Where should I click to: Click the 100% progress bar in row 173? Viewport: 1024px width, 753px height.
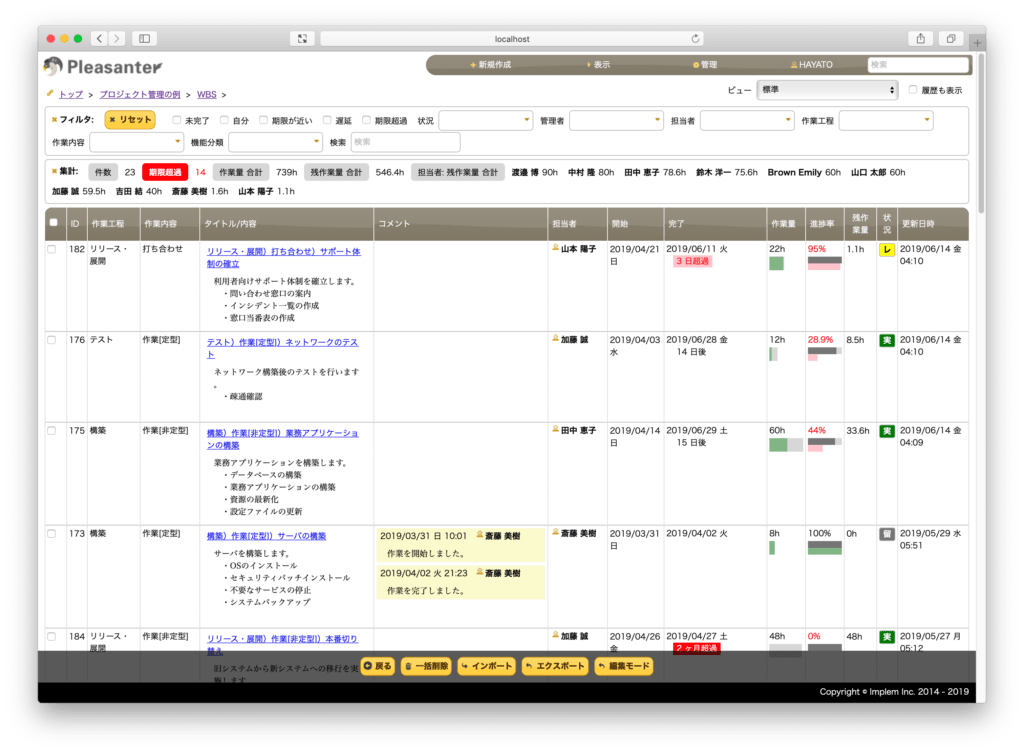(x=824, y=548)
